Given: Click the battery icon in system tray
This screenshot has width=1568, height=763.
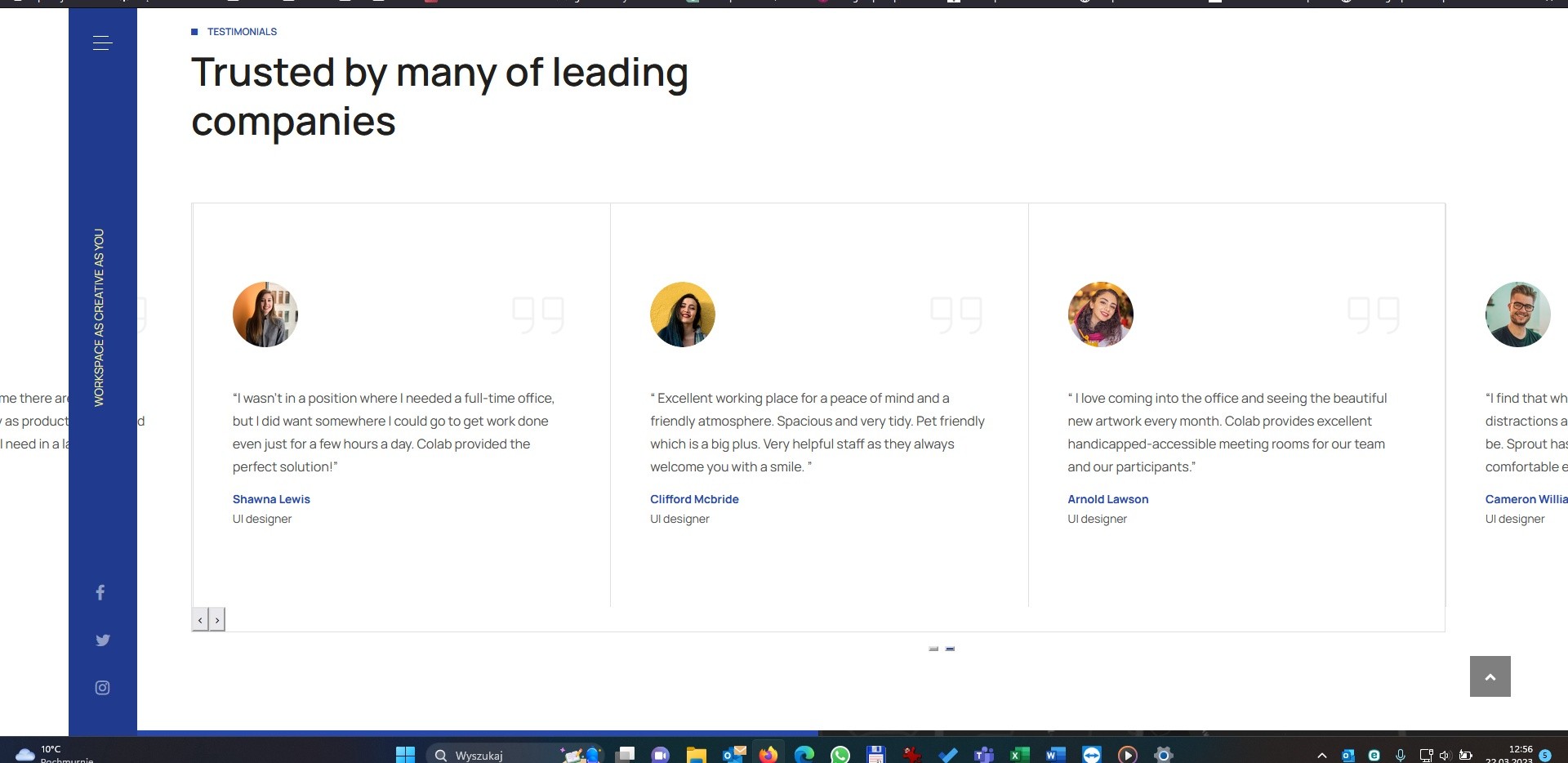Looking at the screenshot, I should [x=1466, y=756].
